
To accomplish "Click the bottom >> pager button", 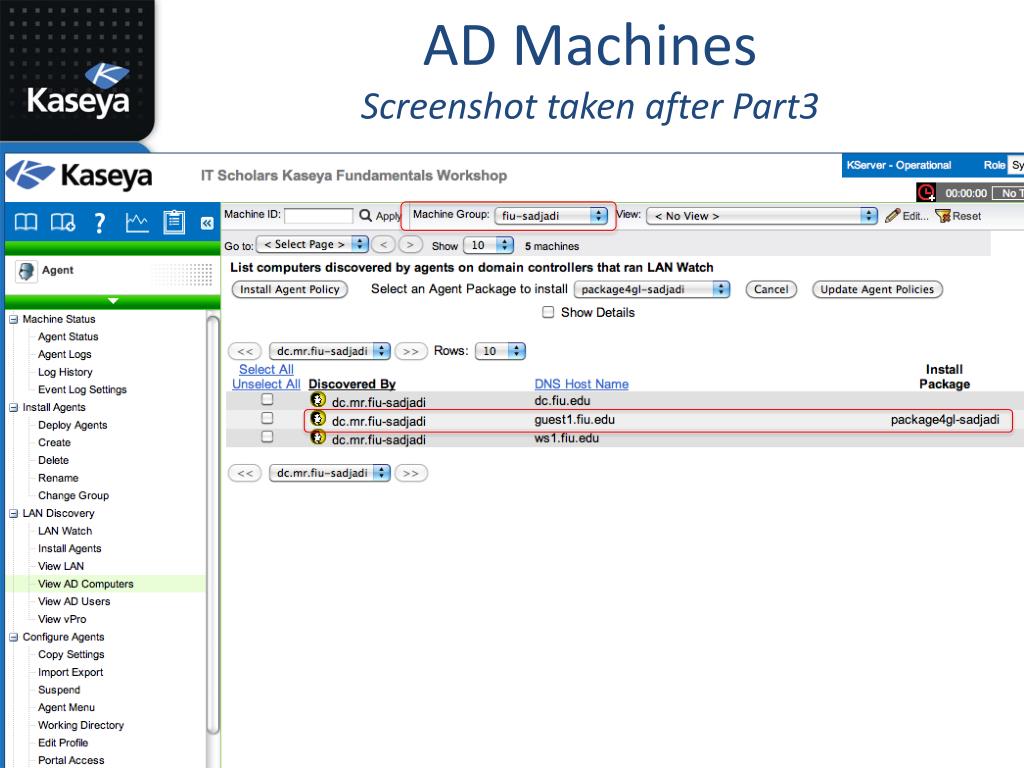I will (411, 473).
